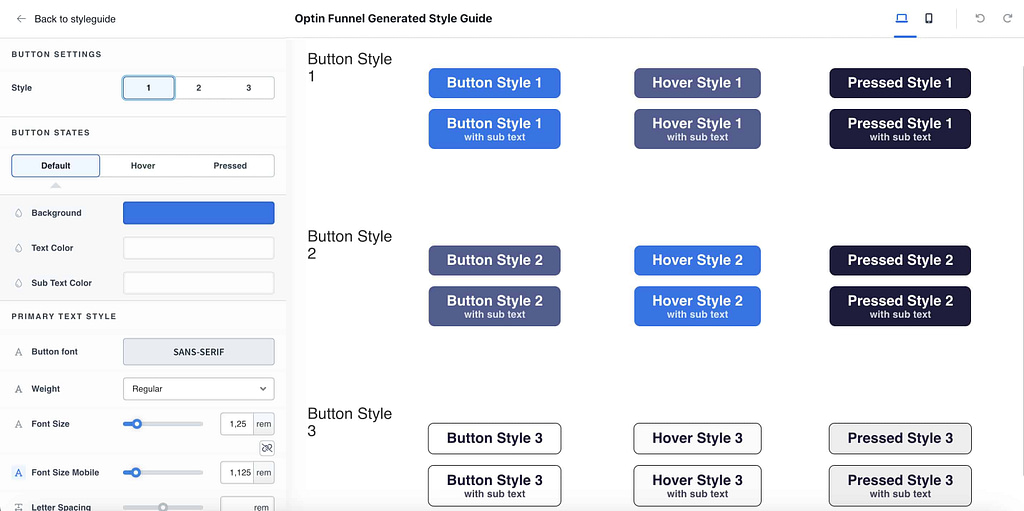Image resolution: width=1024 pixels, height=511 pixels.
Task: Click the Optin Funnel Generated Style Guide title
Action: 393,18
